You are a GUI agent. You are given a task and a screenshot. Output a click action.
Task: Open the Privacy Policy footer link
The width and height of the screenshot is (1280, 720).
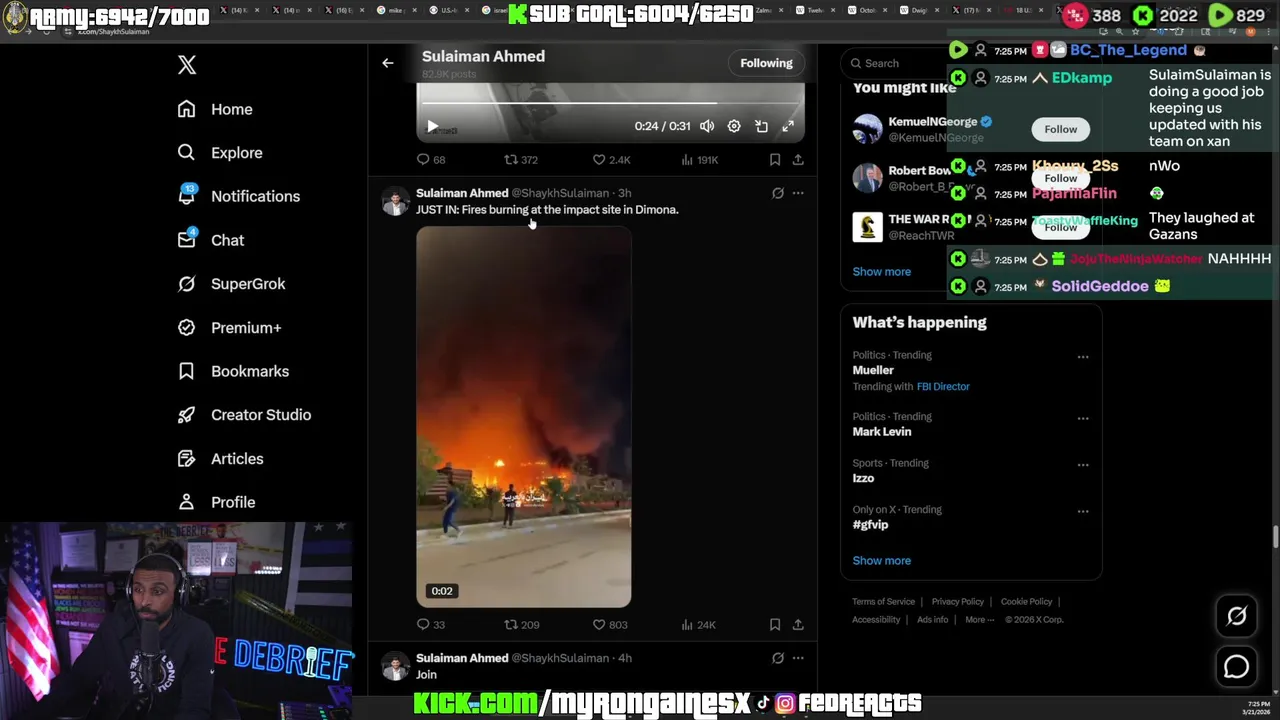point(958,602)
